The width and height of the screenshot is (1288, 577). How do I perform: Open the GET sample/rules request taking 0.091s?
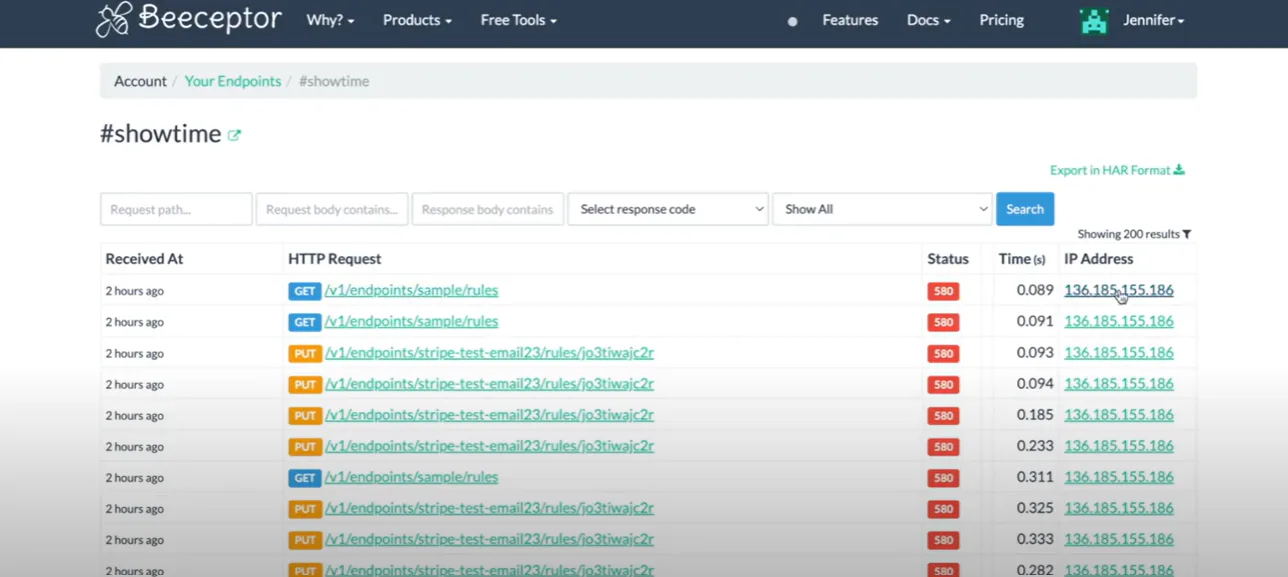coord(411,322)
